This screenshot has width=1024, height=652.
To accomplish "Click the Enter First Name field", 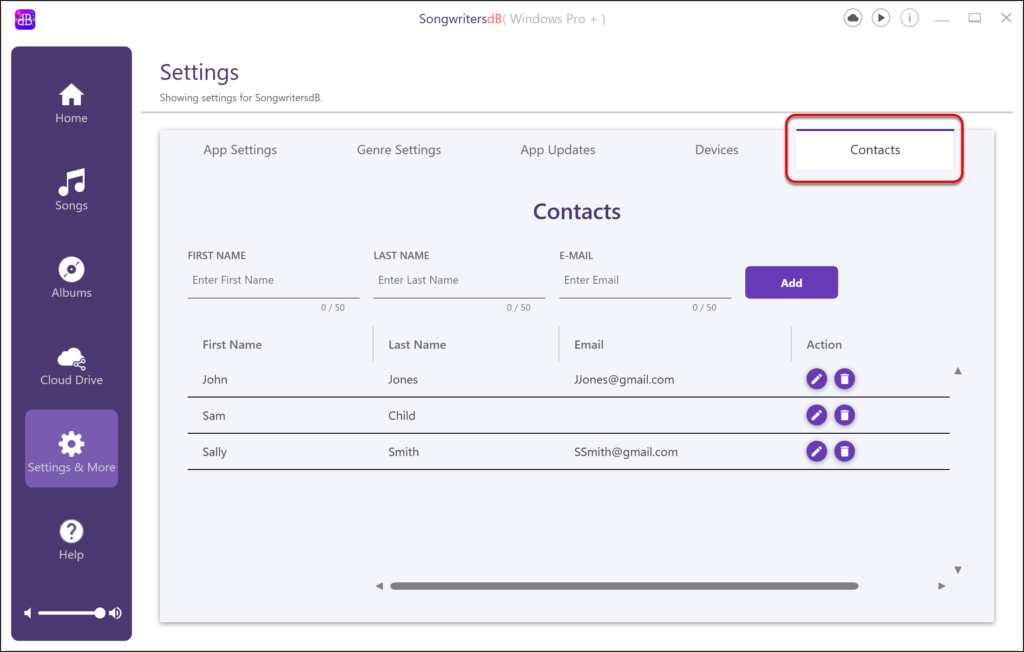I will coord(273,281).
